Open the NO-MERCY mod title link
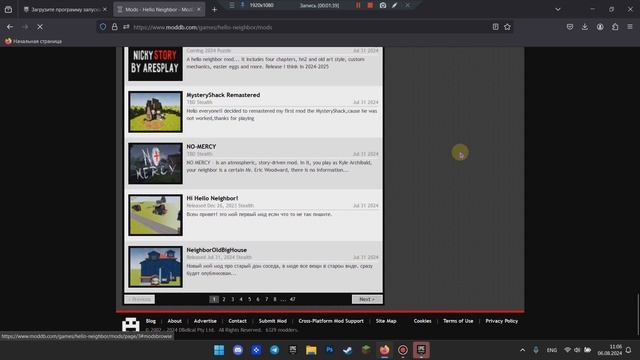The width and height of the screenshot is (640, 360). [x=201, y=147]
